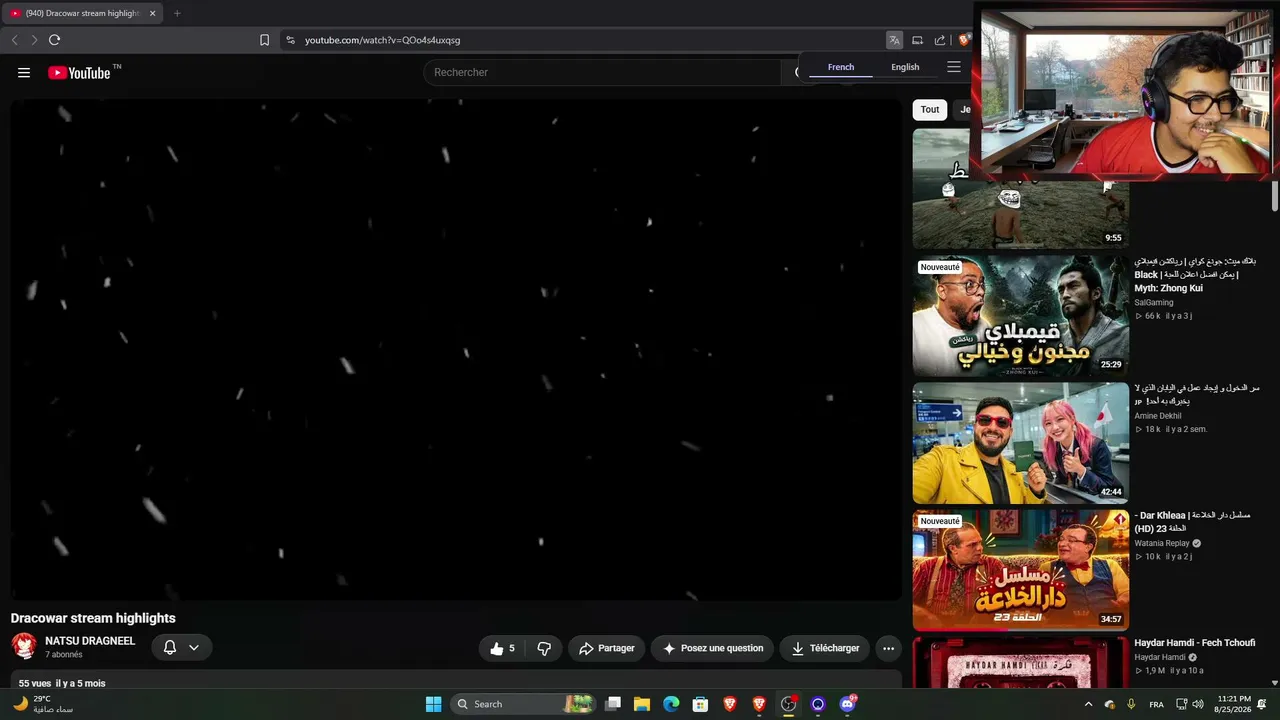Click the browser back arrow

click(x=15, y=40)
